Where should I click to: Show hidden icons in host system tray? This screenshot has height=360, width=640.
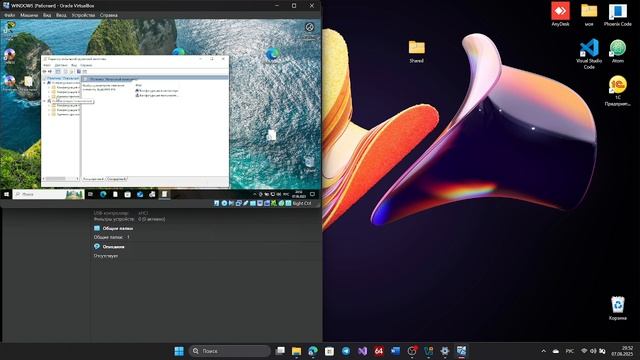543,351
